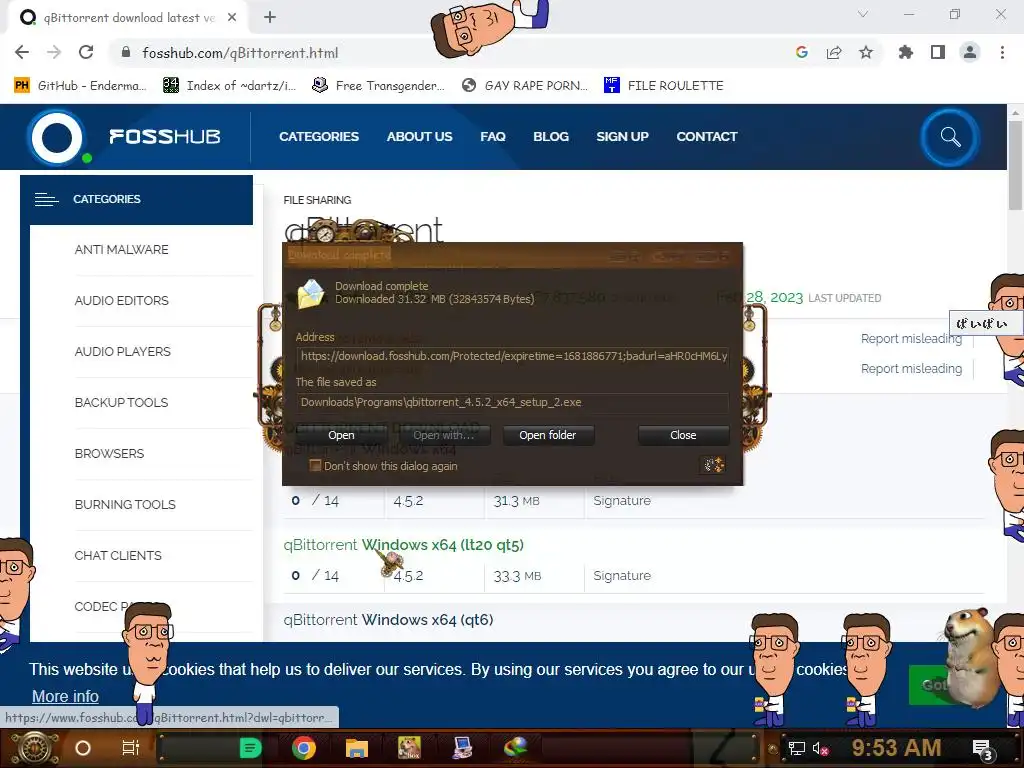
Task: Select AUDIO EDITORS category
Action: click(121, 300)
